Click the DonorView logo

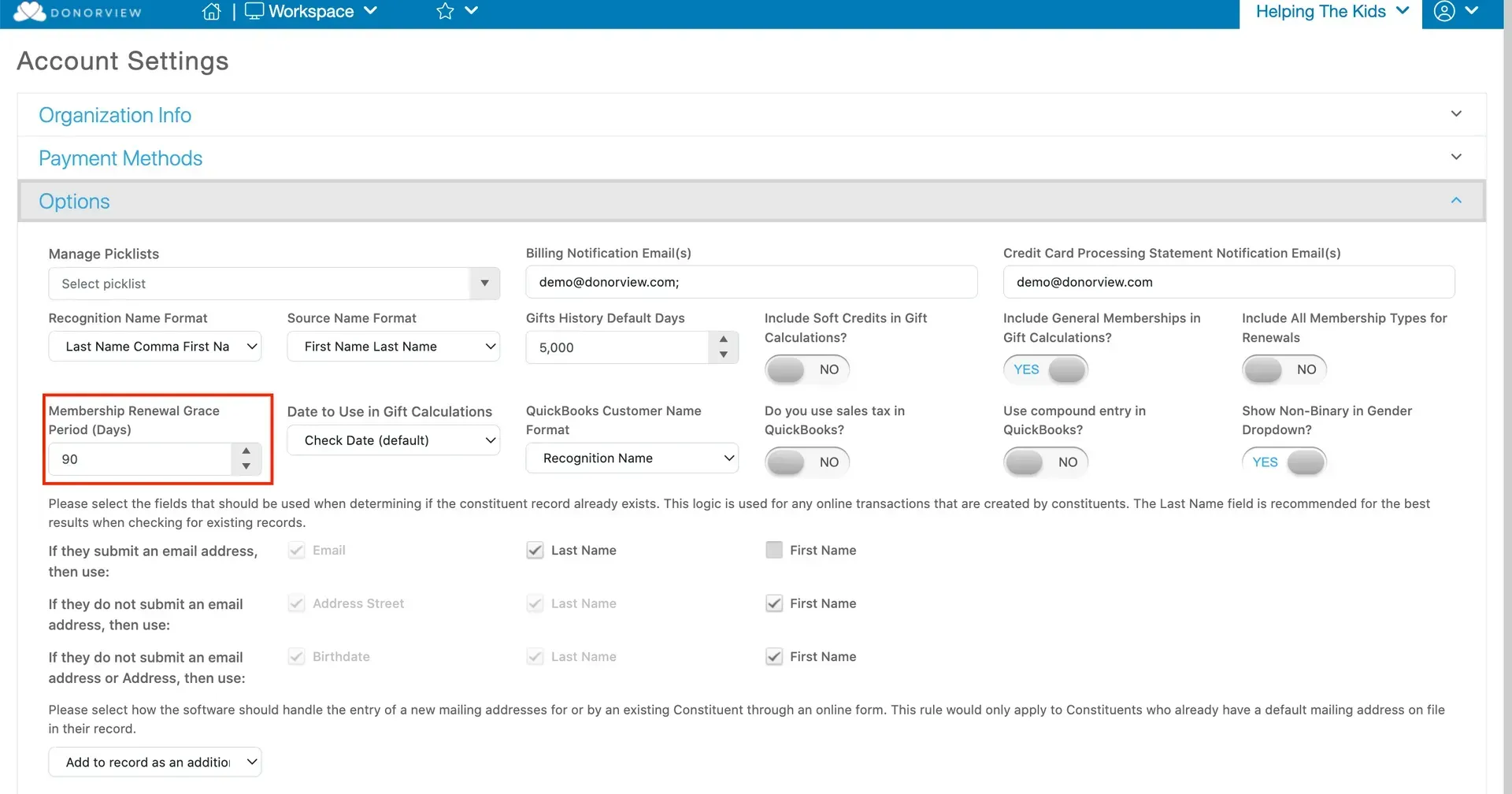point(77,12)
